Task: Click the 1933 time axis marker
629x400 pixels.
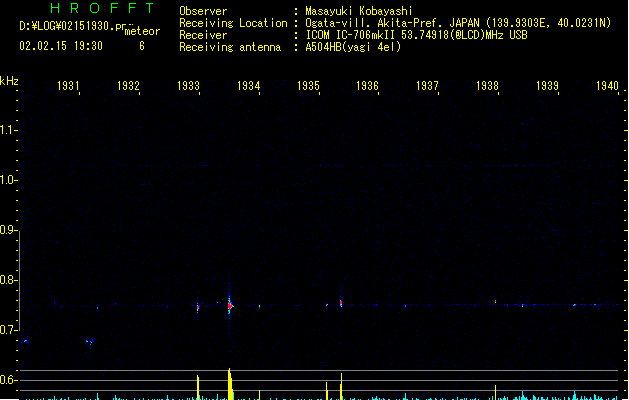Action: 188,85
